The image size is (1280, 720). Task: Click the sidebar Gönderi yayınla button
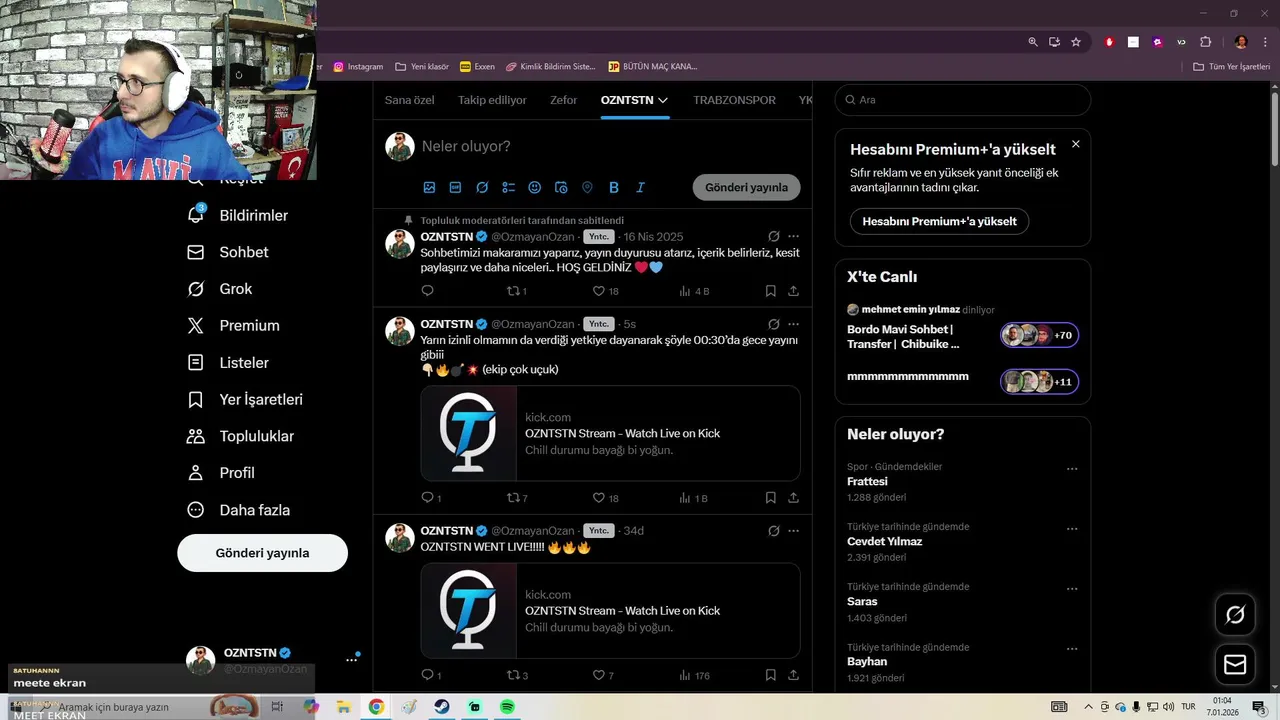262,553
